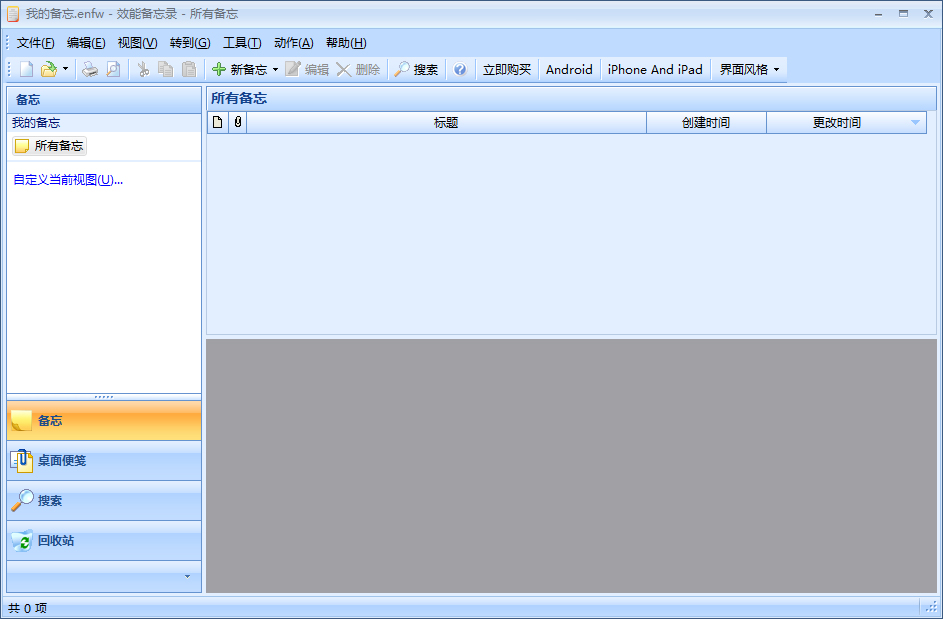Viewport: 943px width, 619px height.
Task: Expand the 界面风格 style dropdown
Action: coord(776,70)
